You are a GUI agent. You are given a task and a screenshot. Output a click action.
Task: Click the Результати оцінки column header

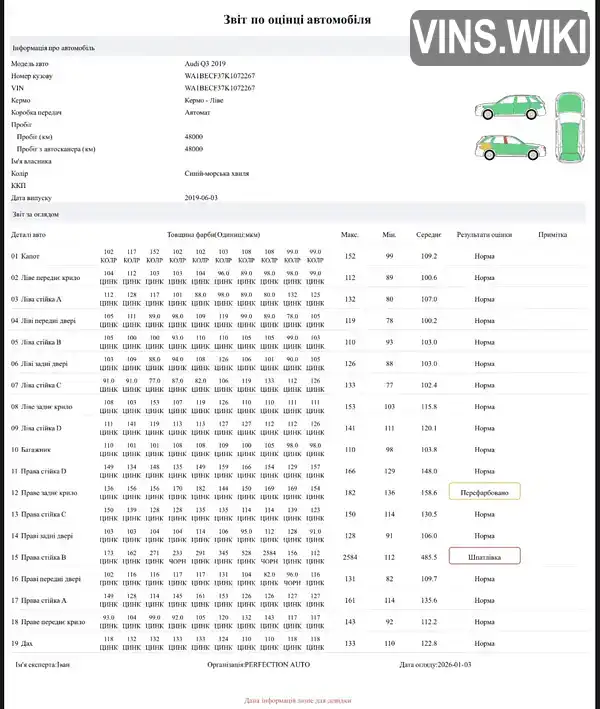(x=484, y=235)
